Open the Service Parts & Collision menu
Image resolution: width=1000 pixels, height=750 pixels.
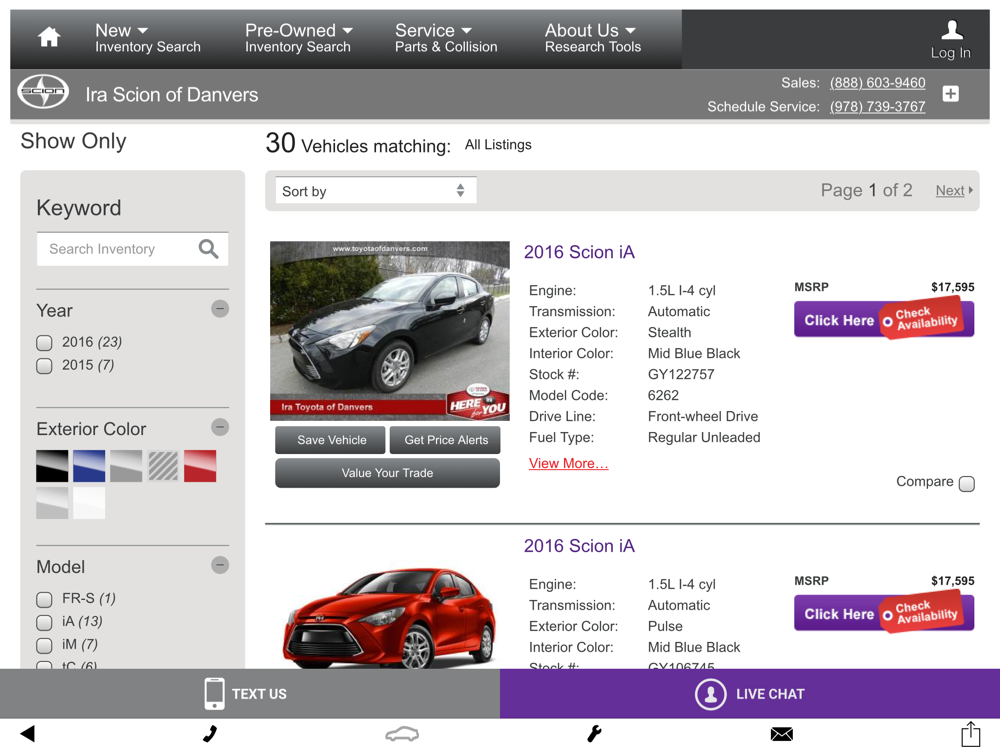point(446,38)
